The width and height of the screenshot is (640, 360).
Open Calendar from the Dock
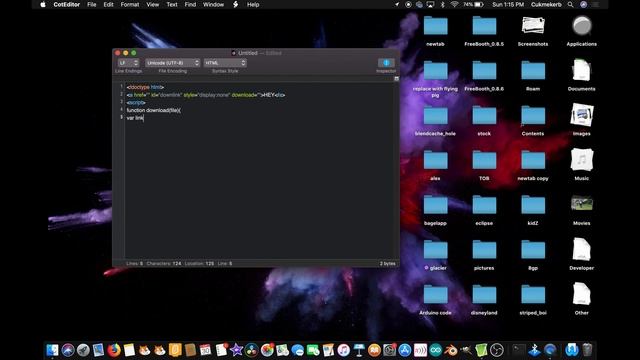tap(205, 350)
